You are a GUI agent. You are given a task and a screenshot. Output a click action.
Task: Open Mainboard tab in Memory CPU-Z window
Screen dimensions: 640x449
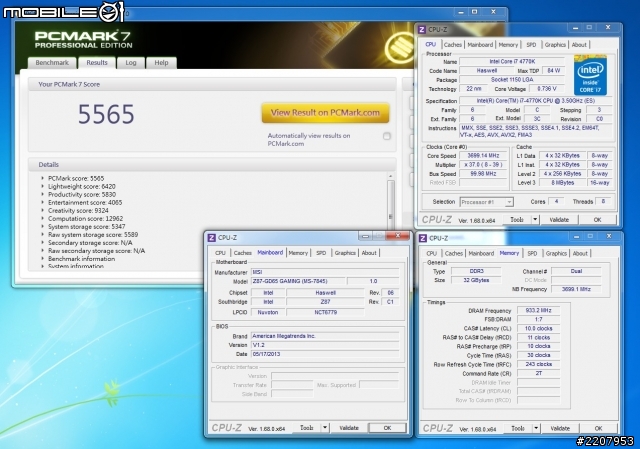coord(481,253)
